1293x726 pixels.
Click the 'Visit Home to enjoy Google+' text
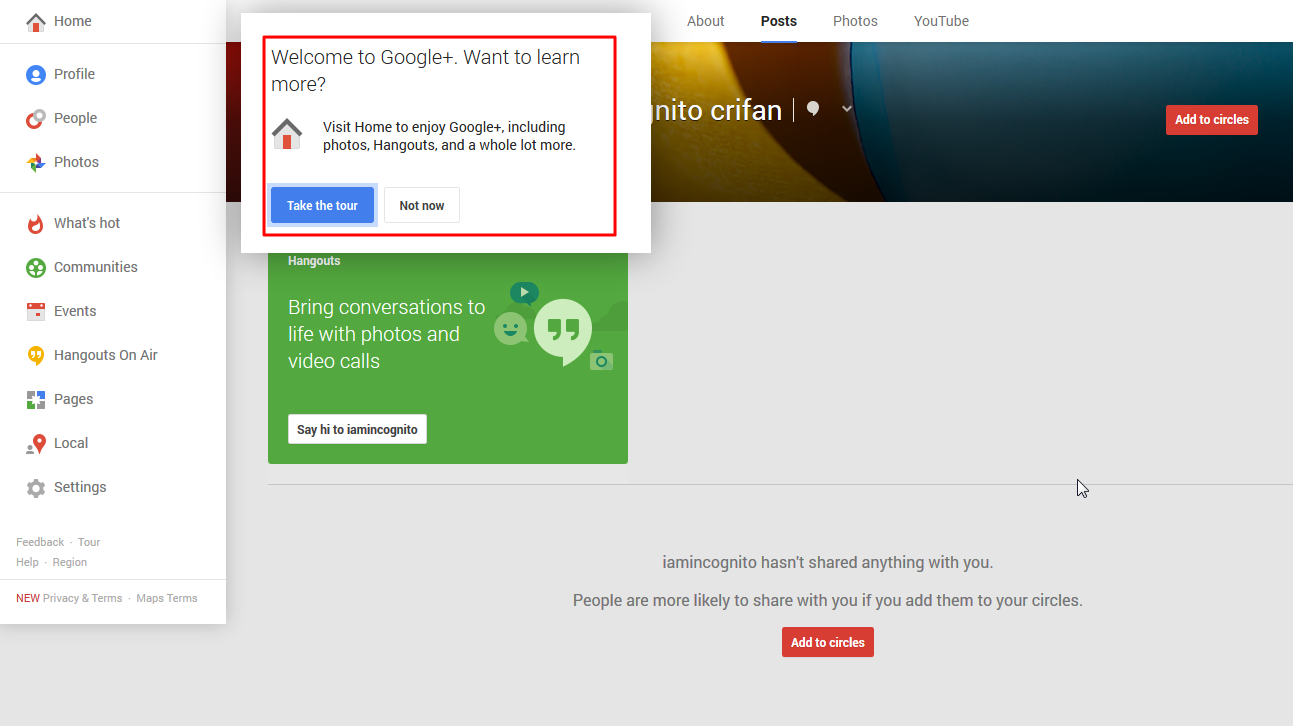[x=449, y=136]
